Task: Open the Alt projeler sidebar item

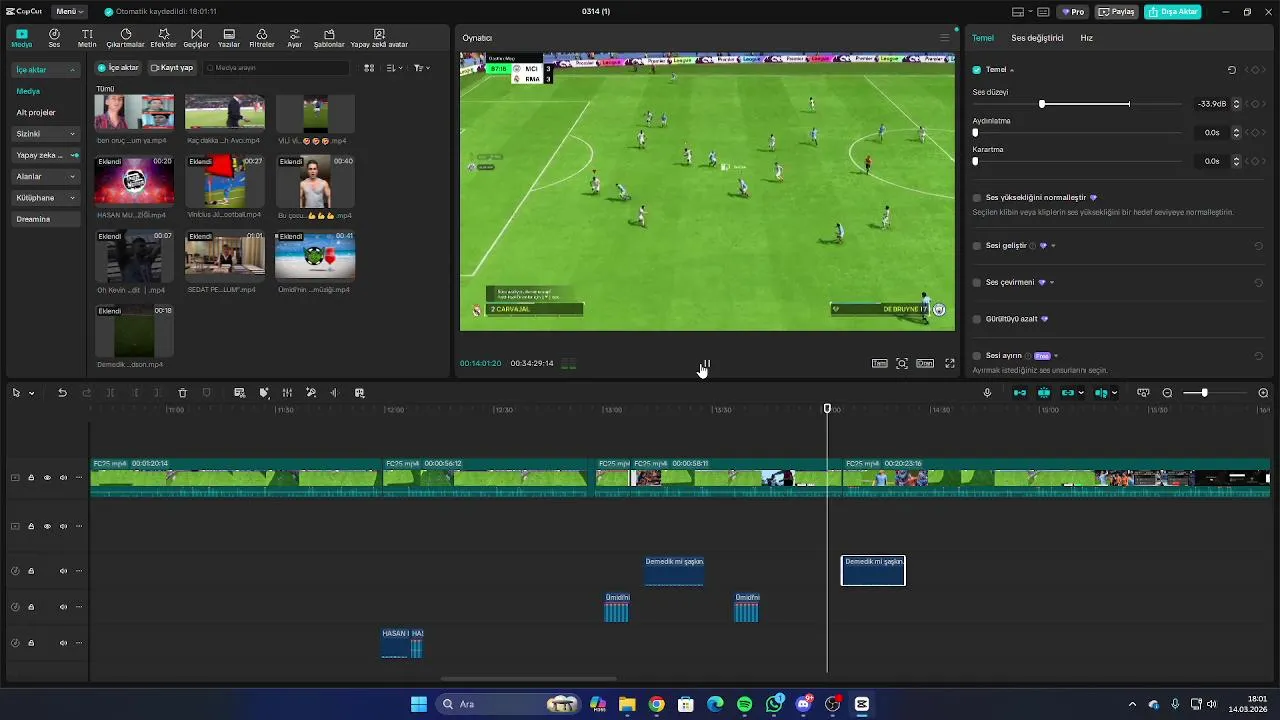Action: tap(36, 113)
